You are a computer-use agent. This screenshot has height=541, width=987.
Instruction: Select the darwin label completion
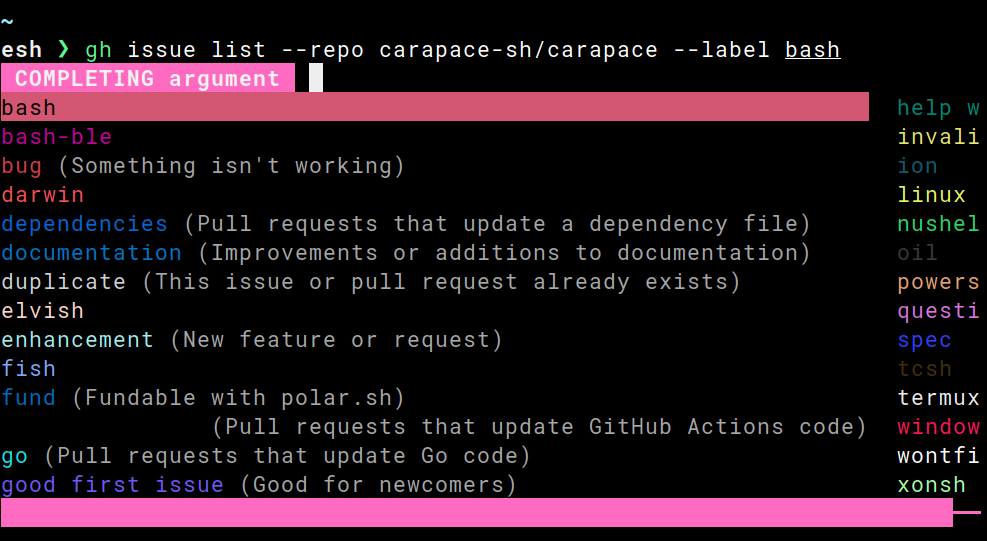point(43,194)
